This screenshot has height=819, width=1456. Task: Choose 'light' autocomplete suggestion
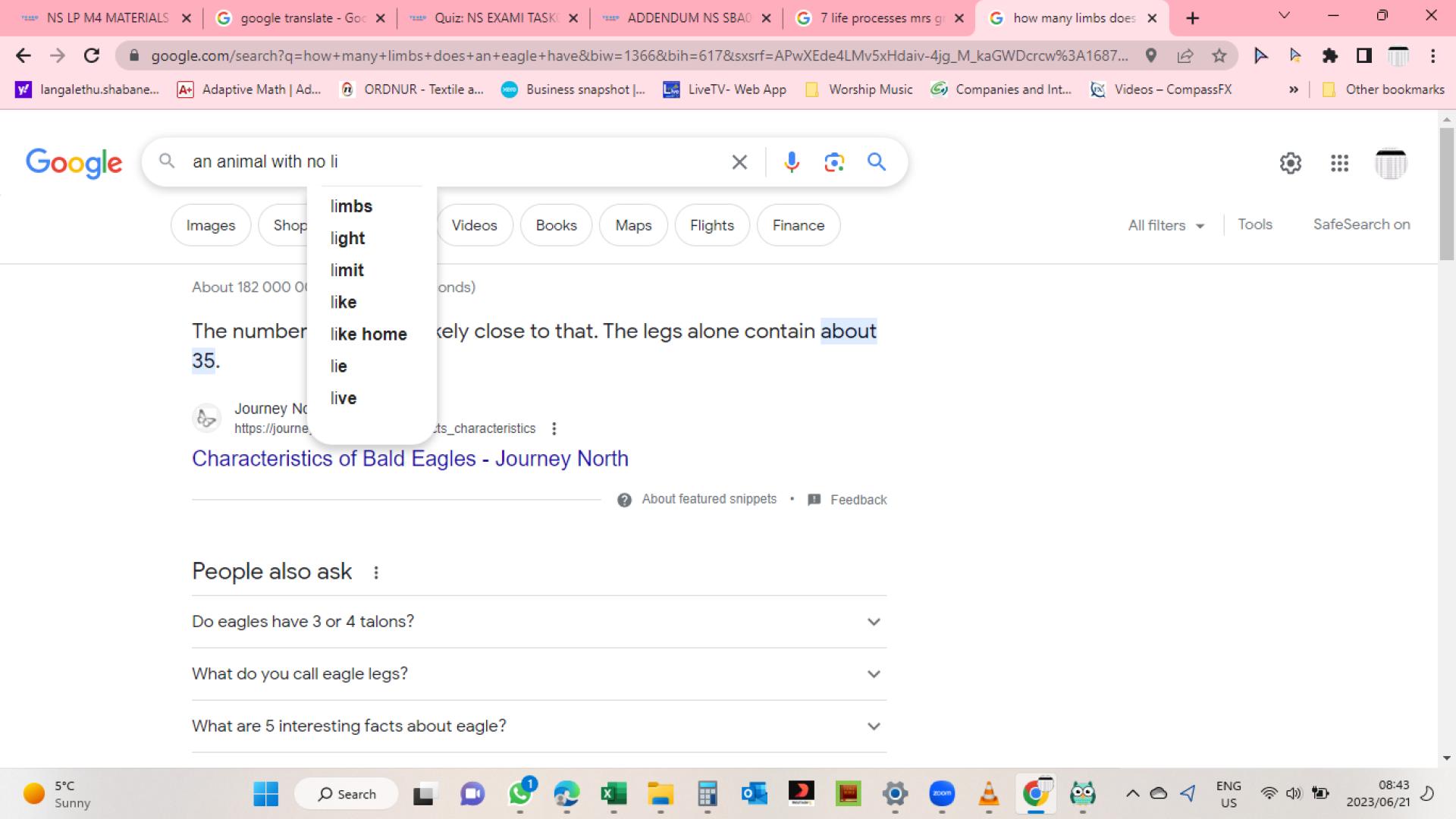point(372,238)
